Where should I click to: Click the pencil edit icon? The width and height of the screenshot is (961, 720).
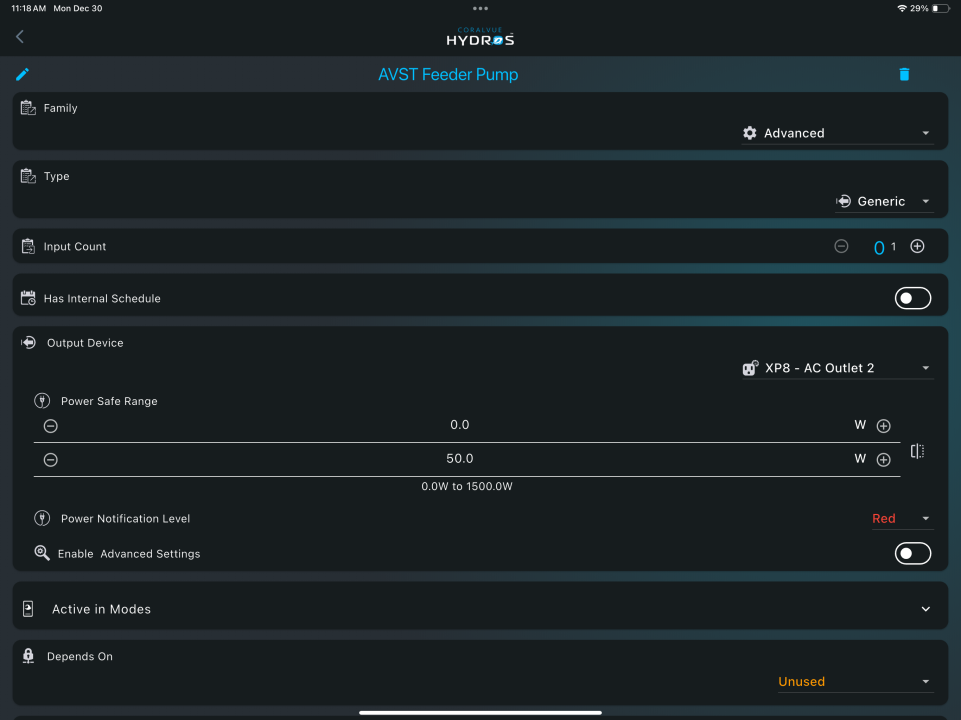tap(23, 74)
